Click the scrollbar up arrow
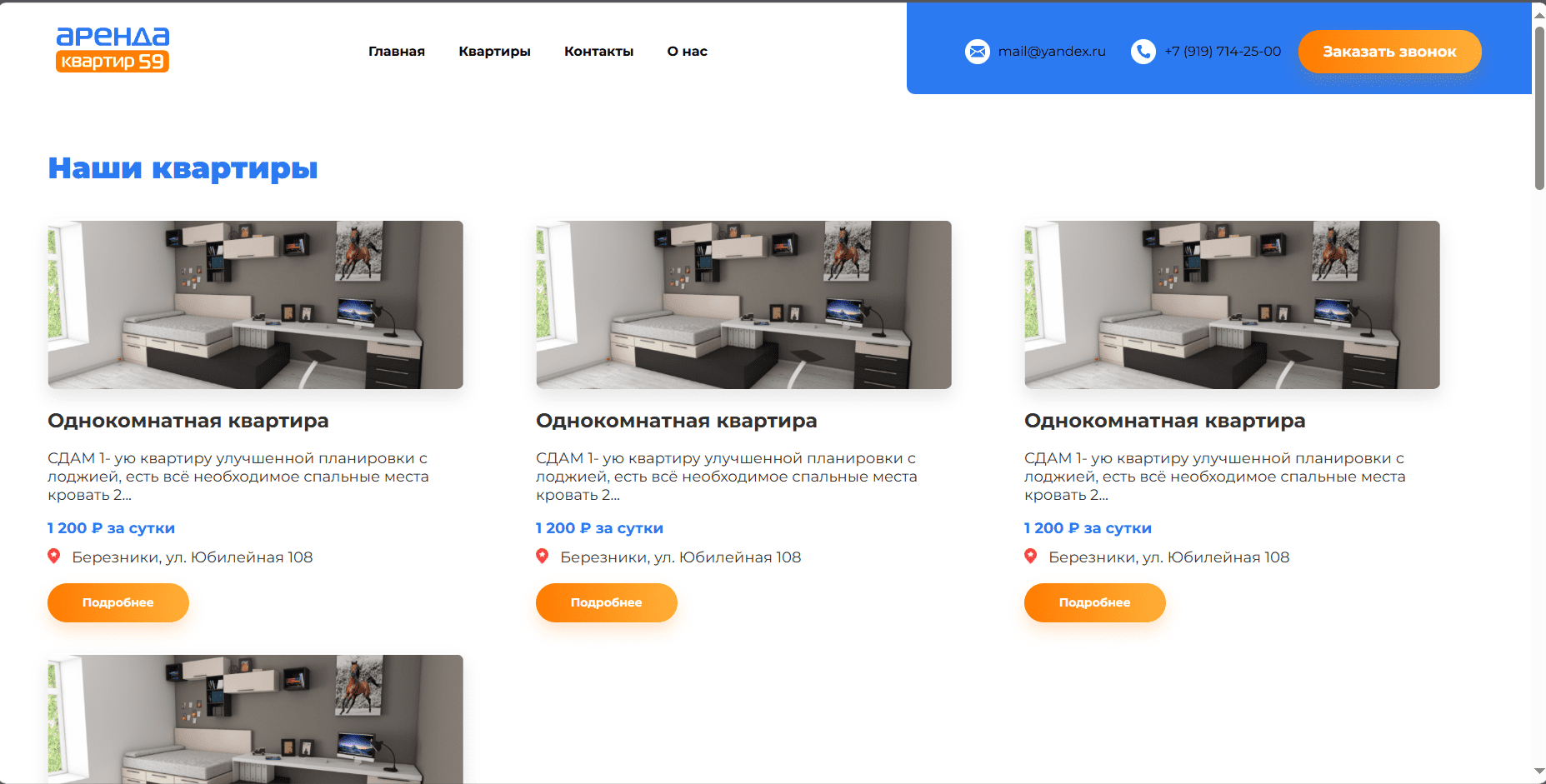 pyautogui.click(x=1539, y=13)
